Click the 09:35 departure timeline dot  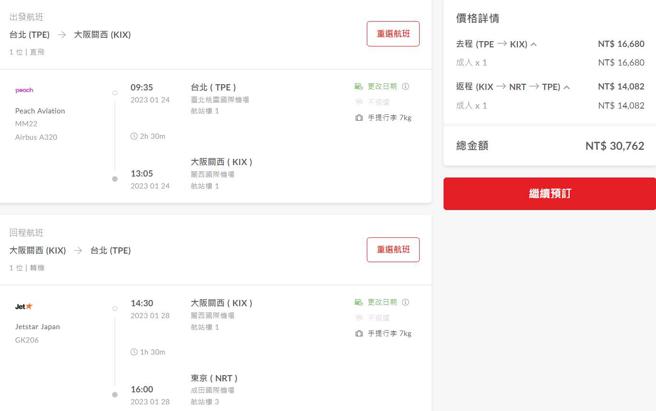click(x=115, y=92)
